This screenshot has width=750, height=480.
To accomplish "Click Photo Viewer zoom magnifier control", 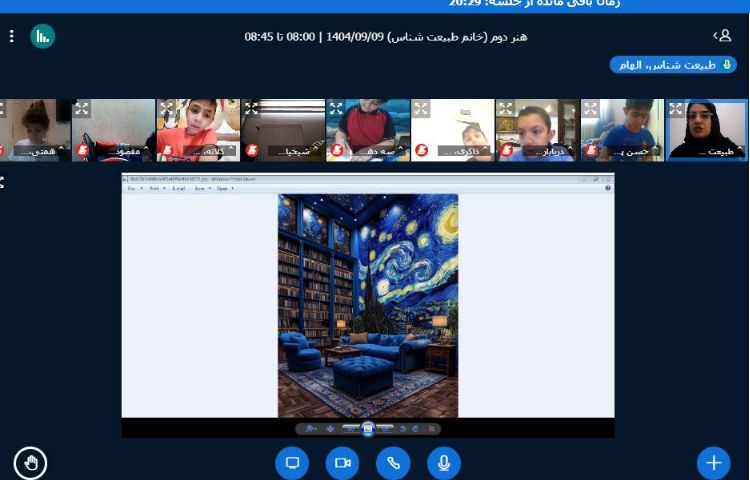I will (310, 429).
